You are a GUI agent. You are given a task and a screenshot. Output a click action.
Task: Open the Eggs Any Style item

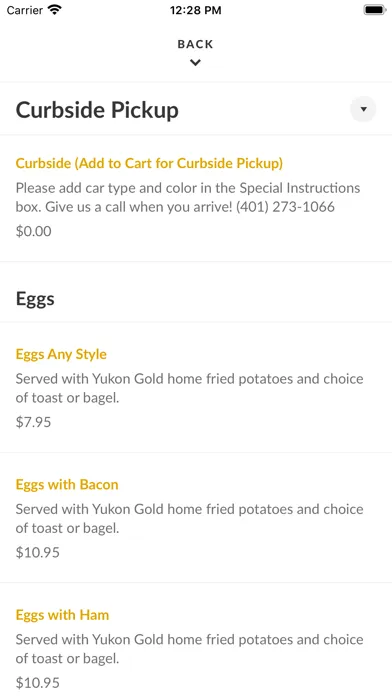tap(61, 354)
